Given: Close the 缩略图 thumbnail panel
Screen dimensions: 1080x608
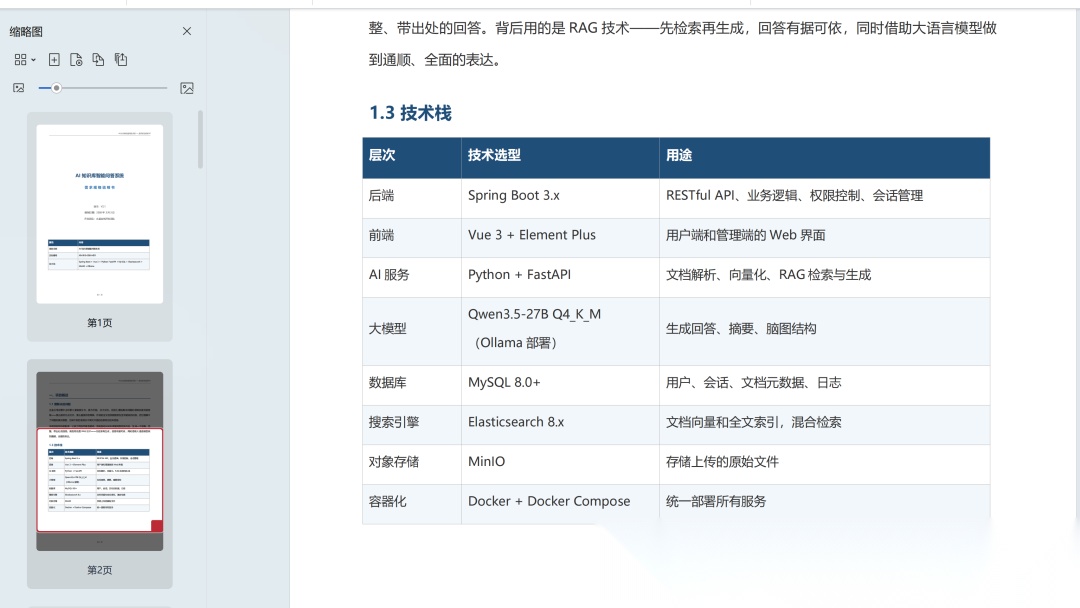Looking at the screenshot, I should click(187, 31).
